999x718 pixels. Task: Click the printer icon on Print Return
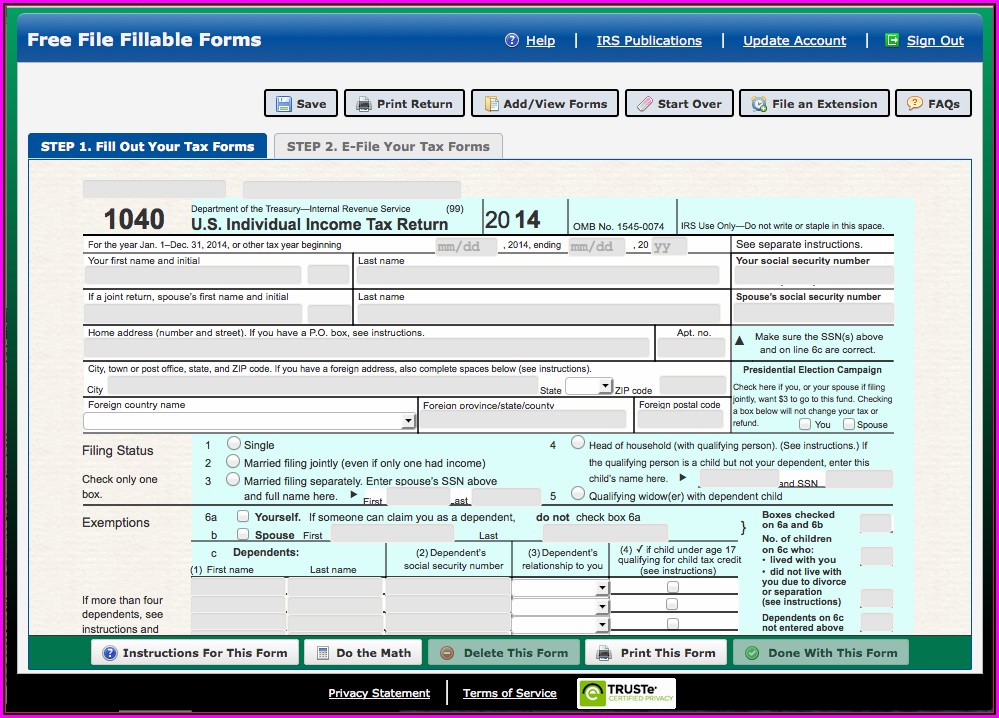[362, 104]
